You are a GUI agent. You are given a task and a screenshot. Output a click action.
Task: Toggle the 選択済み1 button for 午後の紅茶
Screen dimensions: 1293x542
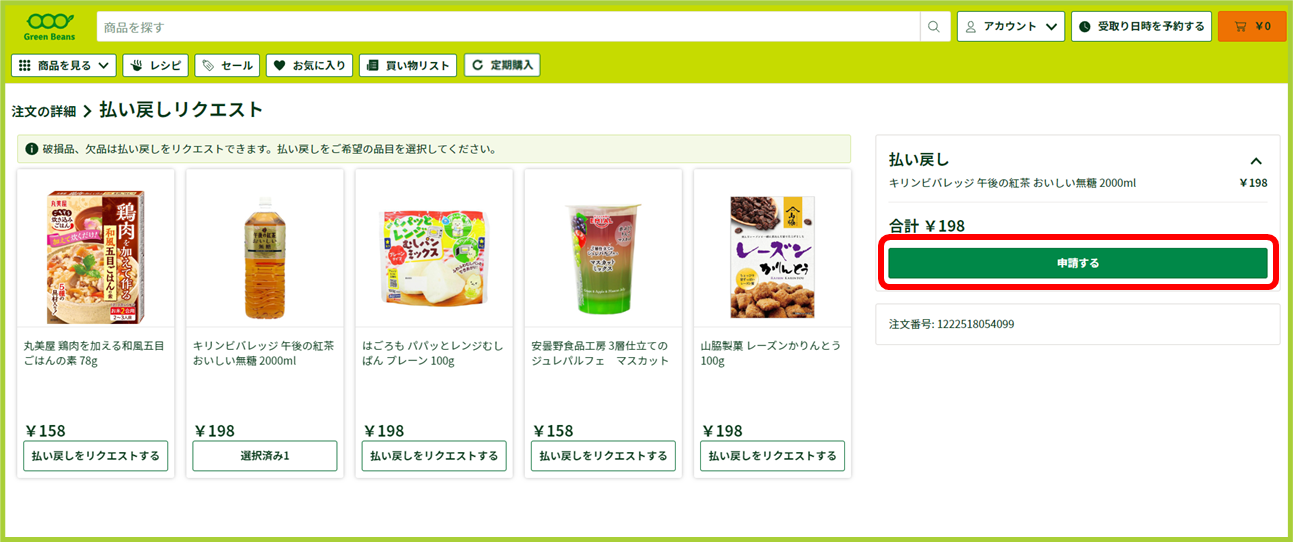pos(265,456)
